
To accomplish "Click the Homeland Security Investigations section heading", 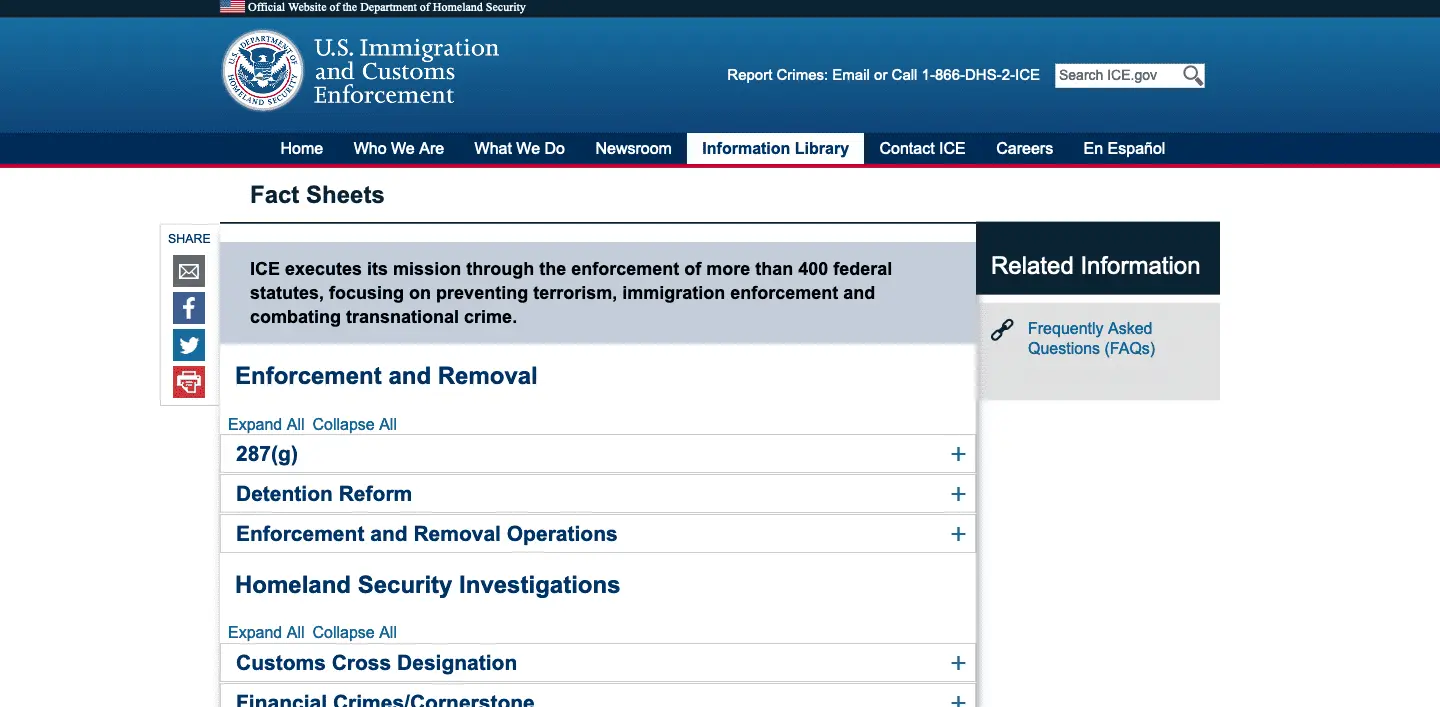I will pyautogui.click(x=427, y=585).
